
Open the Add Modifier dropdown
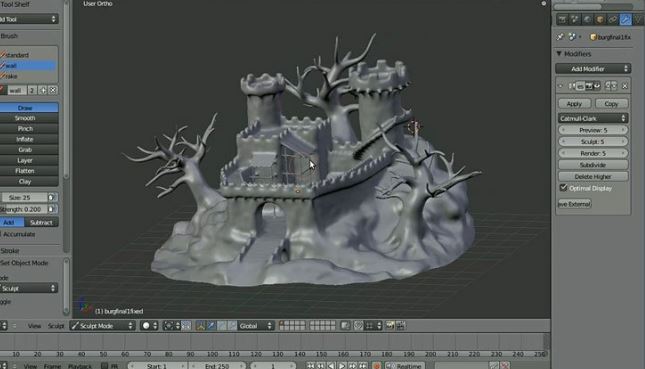pyautogui.click(x=593, y=69)
